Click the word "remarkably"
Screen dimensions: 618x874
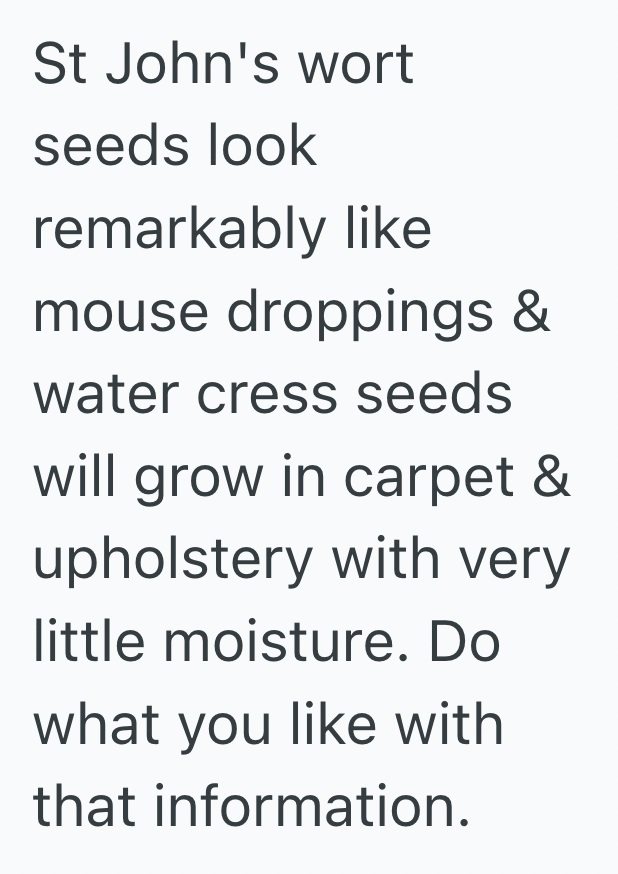click(x=180, y=230)
